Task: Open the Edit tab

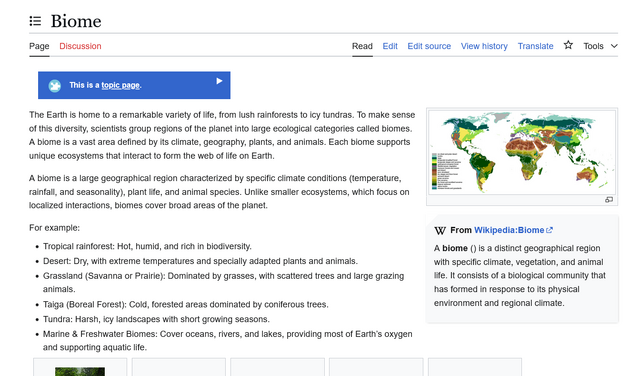Action: [390, 46]
